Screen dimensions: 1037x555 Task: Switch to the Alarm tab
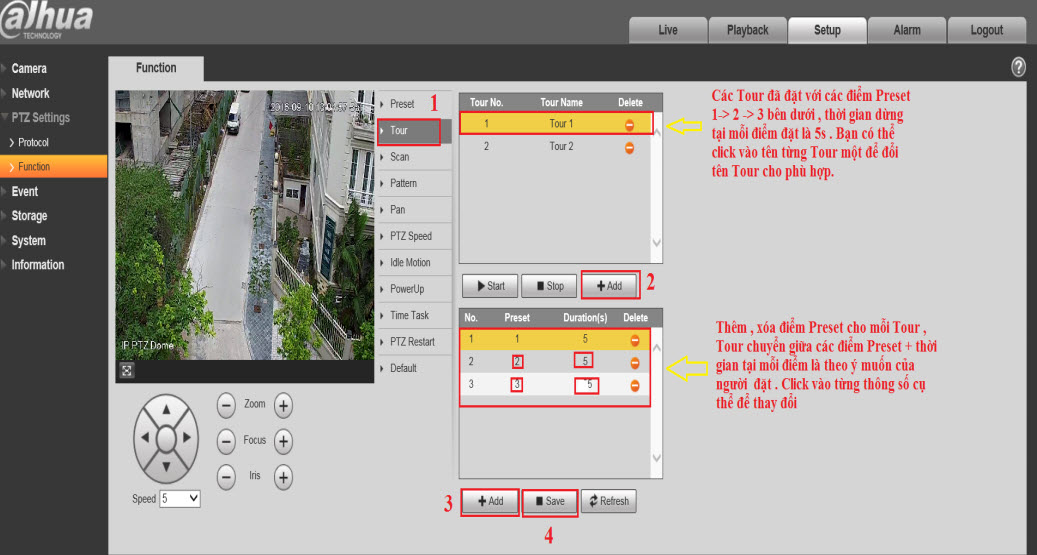[906, 30]
